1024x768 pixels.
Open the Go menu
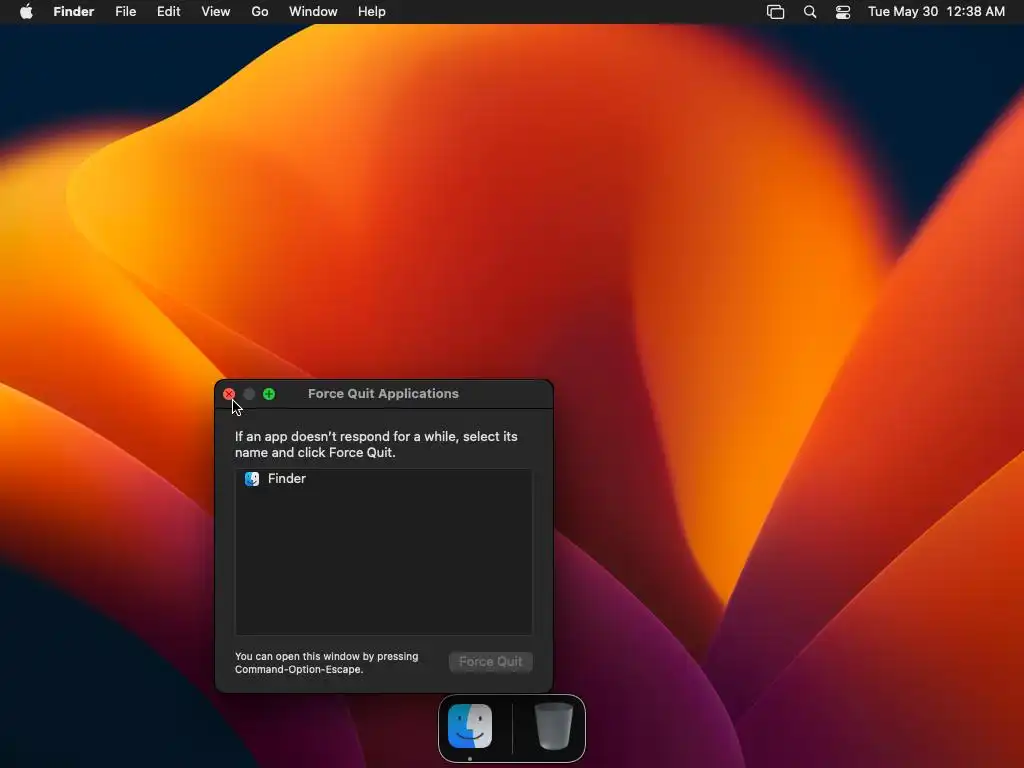(260, 12)
